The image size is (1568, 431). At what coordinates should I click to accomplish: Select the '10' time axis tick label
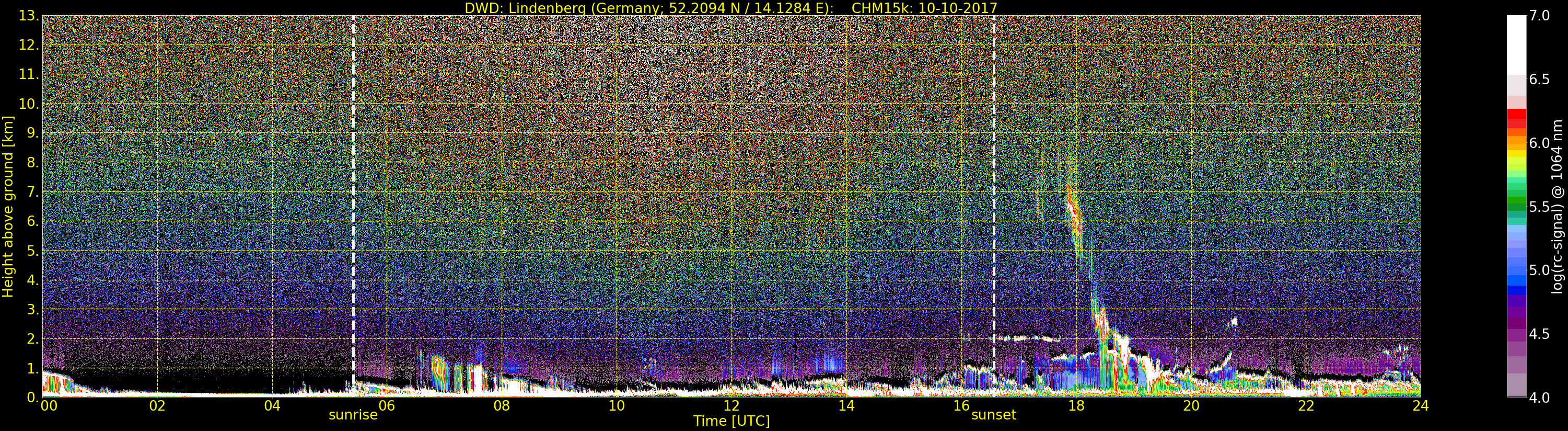pos(617,405)
